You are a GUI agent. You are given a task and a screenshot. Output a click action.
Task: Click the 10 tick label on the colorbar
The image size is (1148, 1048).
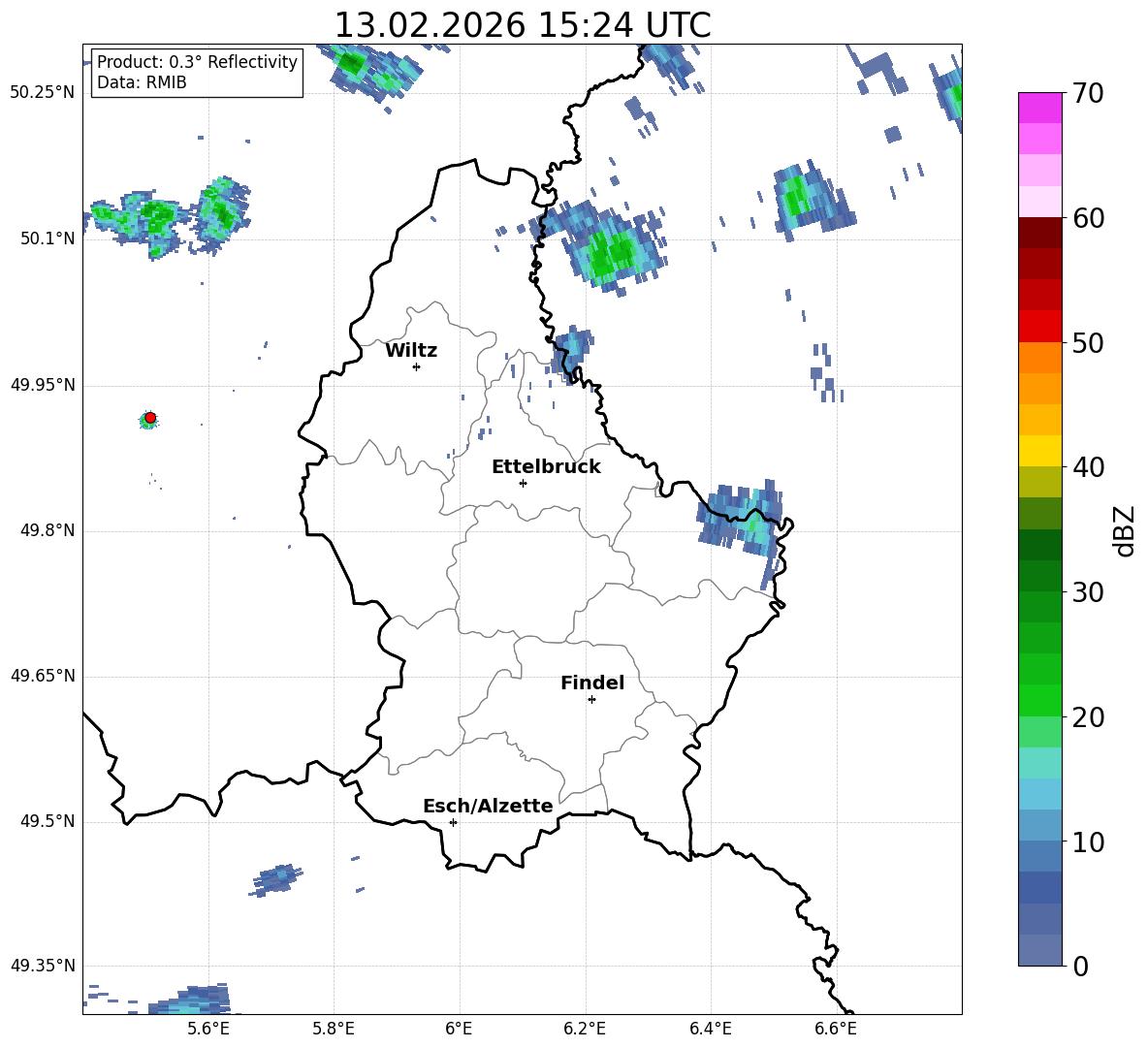point(1088,842)
